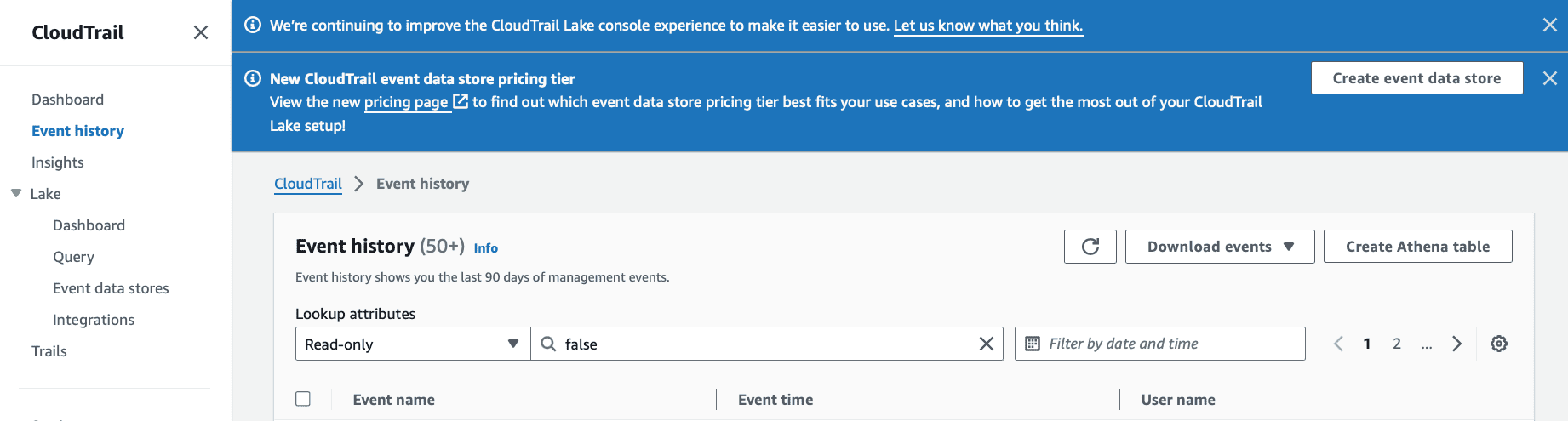Dismiss the CloudTrail Lake console feedback banner
The height and width of the screenshot is (421, 1568).
pos(1550,26)
